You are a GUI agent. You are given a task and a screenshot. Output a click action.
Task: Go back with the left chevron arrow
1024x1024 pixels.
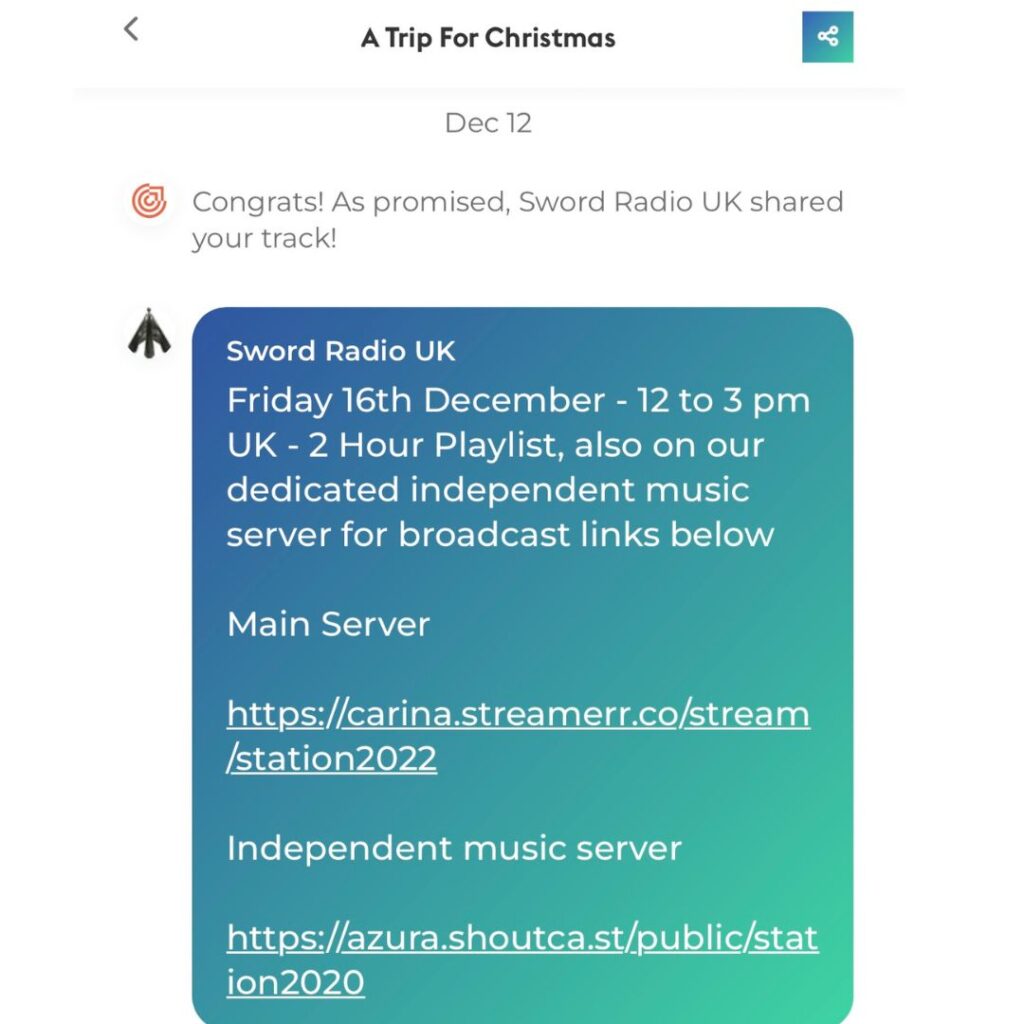point(131,29)
